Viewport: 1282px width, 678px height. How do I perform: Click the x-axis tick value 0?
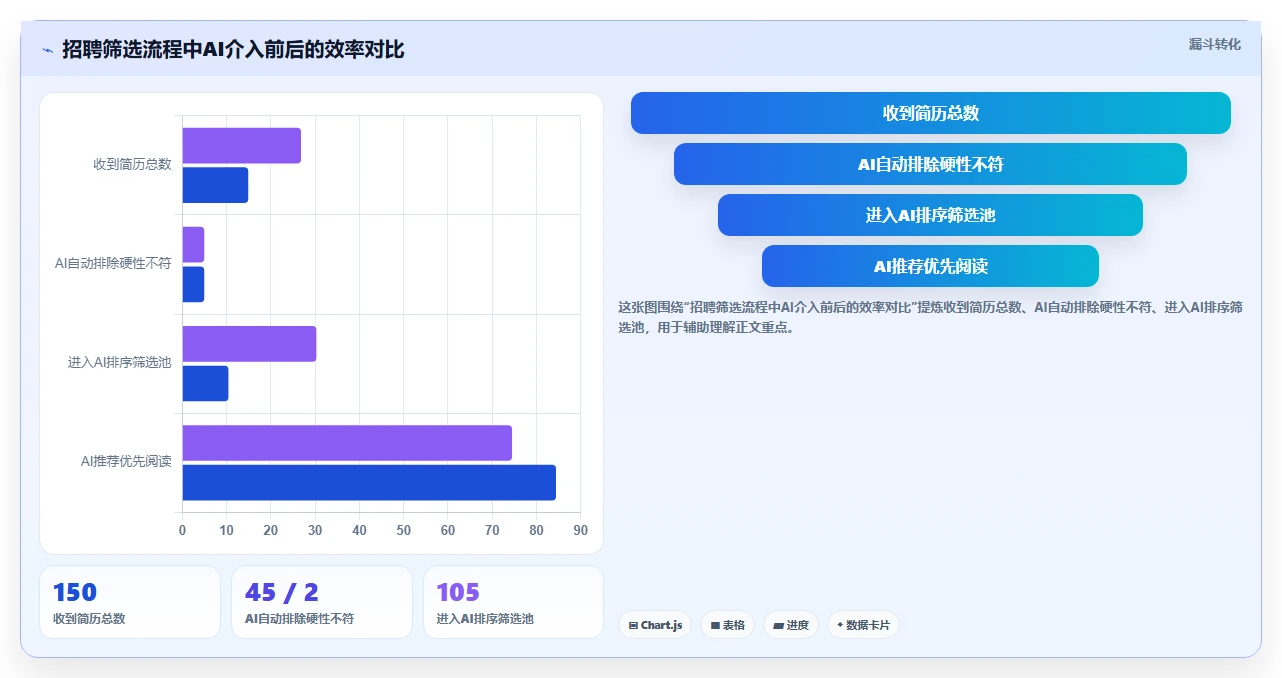(182, 531)
